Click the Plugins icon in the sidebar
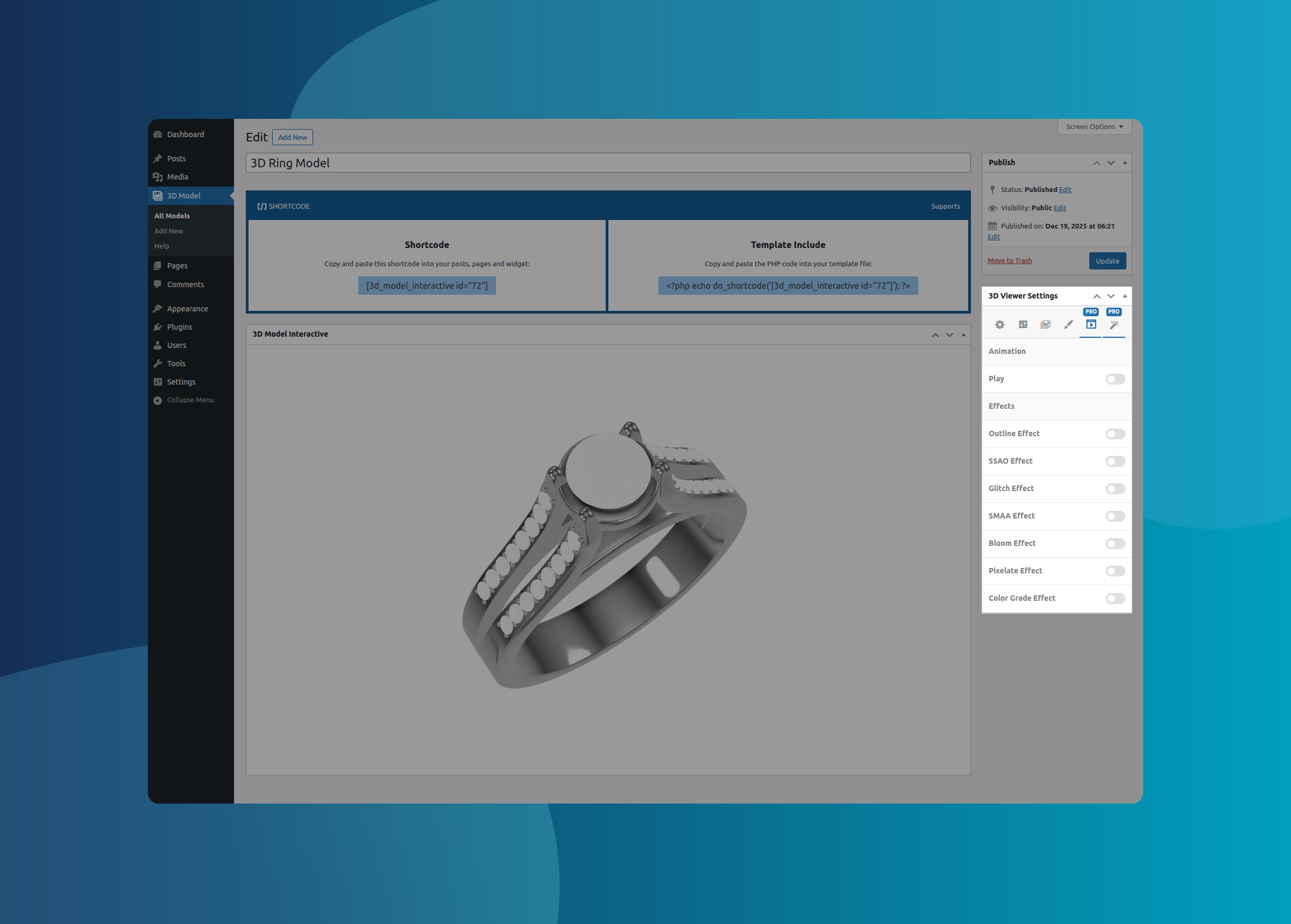The width and height of the screenshot is (1291, 924). (158, 326)
